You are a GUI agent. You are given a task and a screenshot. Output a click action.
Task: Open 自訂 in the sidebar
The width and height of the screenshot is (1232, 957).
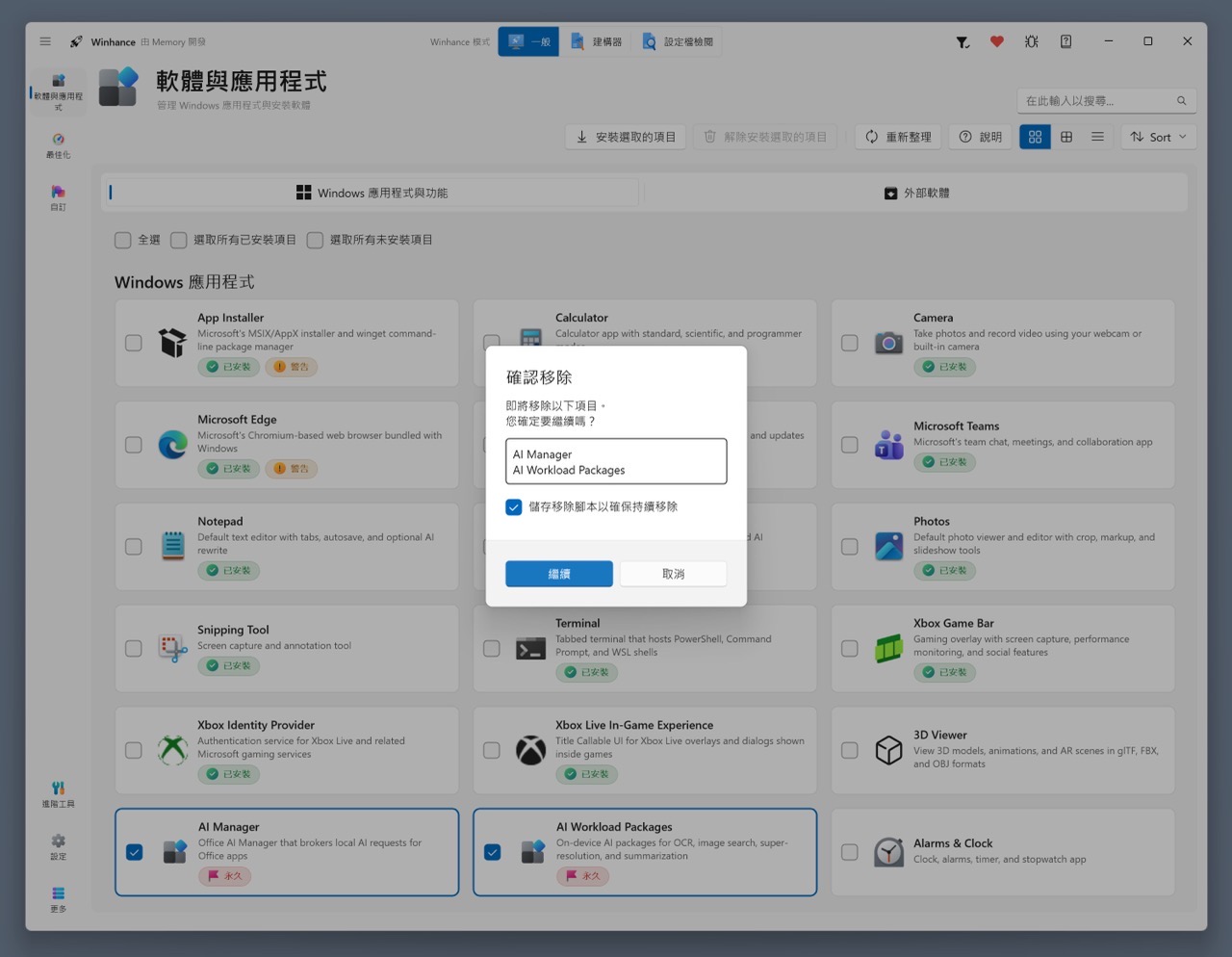pos(58,198)
